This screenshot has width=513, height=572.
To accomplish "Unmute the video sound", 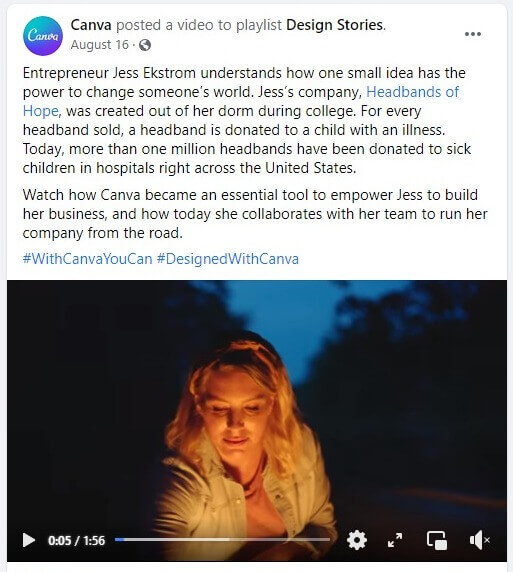I will pos(480,540).
